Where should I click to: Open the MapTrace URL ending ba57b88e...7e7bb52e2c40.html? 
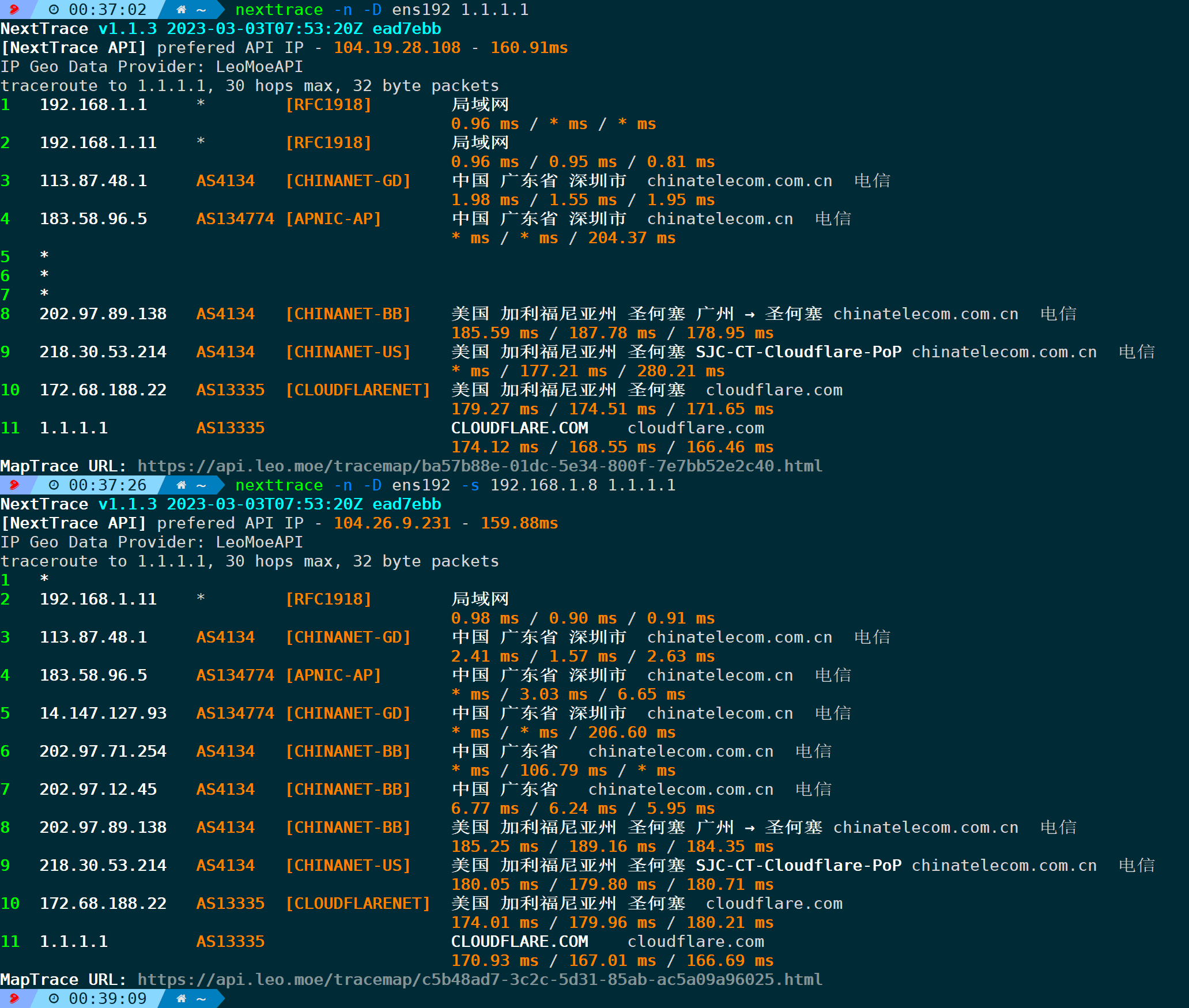click(x=480, y=466)
